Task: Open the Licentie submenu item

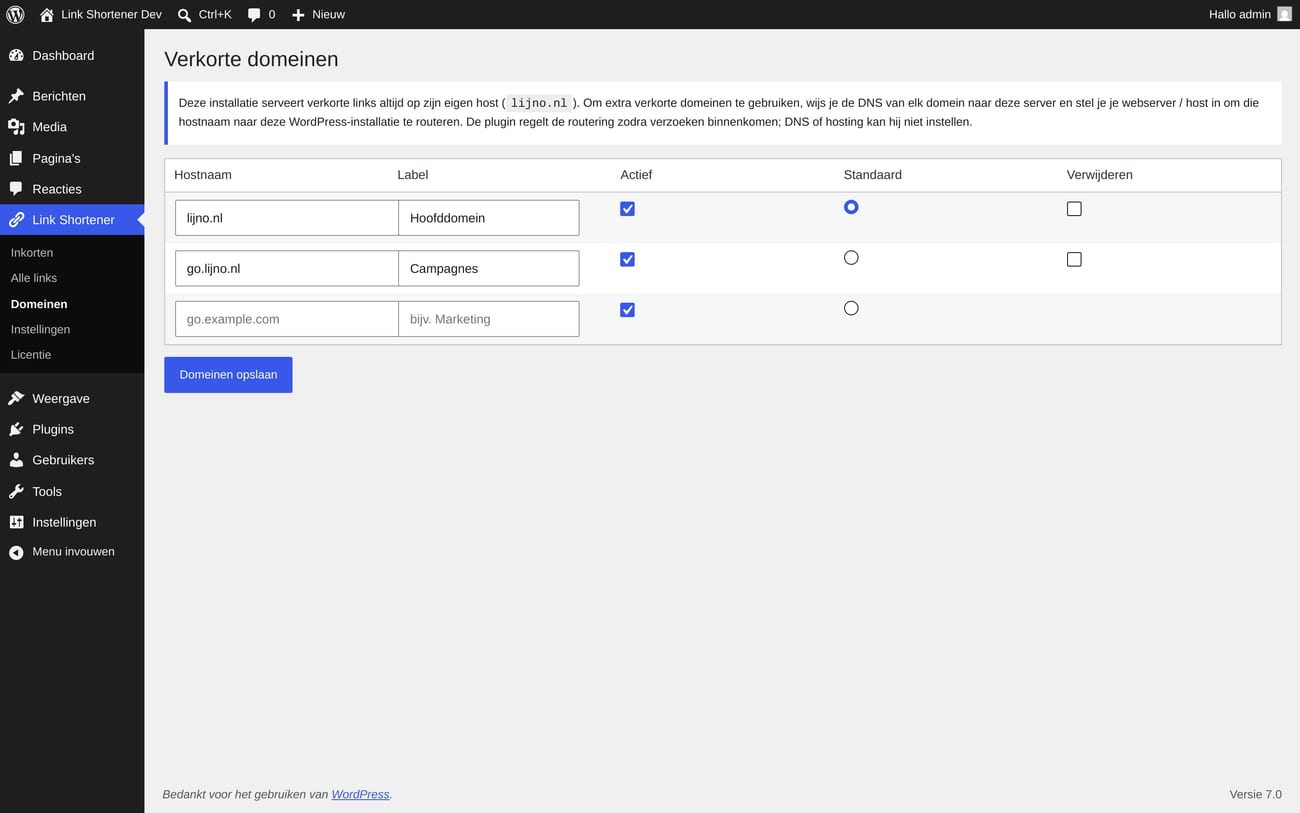Action: 31,355
